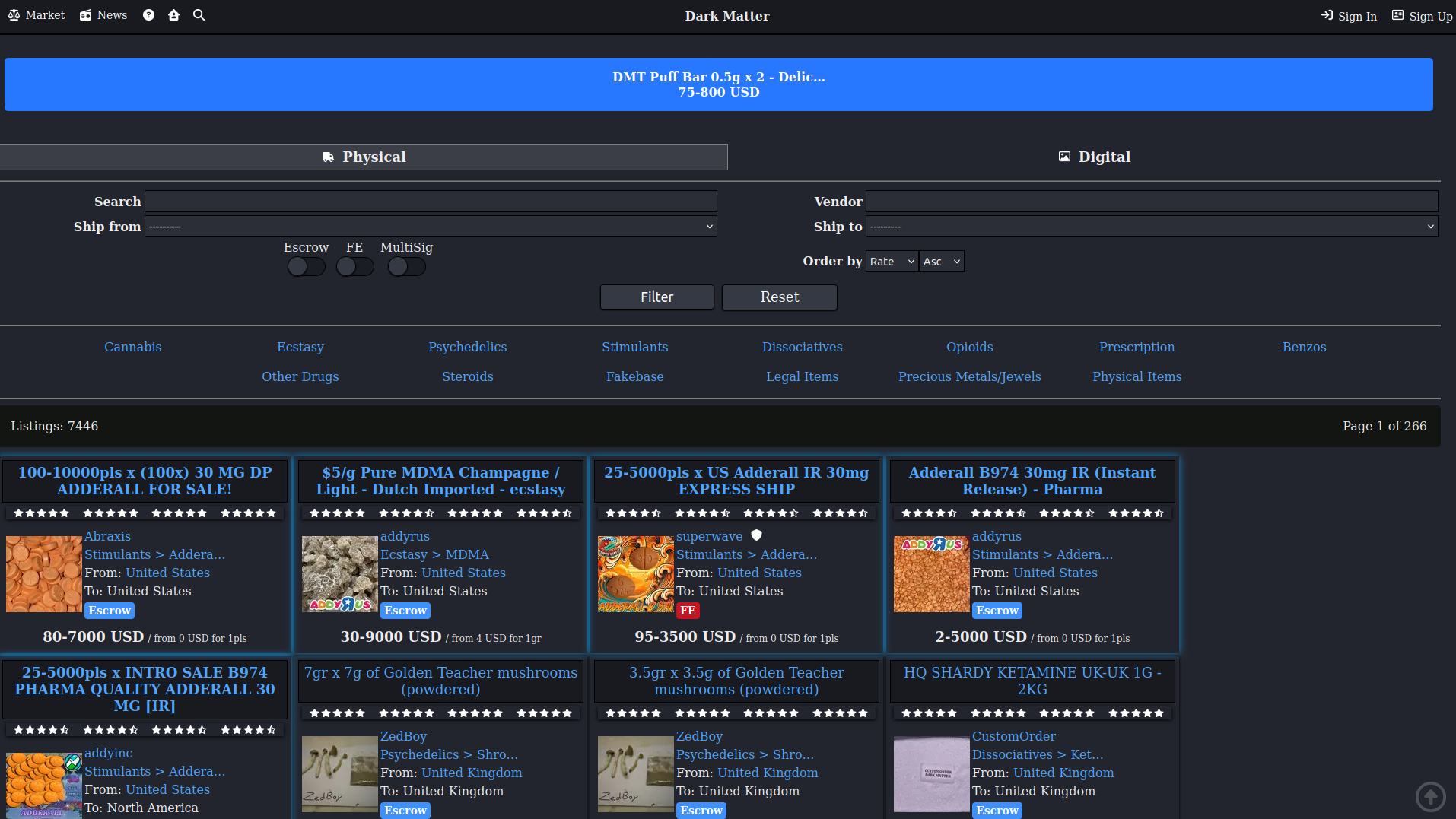Open the Ship to dropdown
The image size is (1456, 819).
(x=1152, y=227)
